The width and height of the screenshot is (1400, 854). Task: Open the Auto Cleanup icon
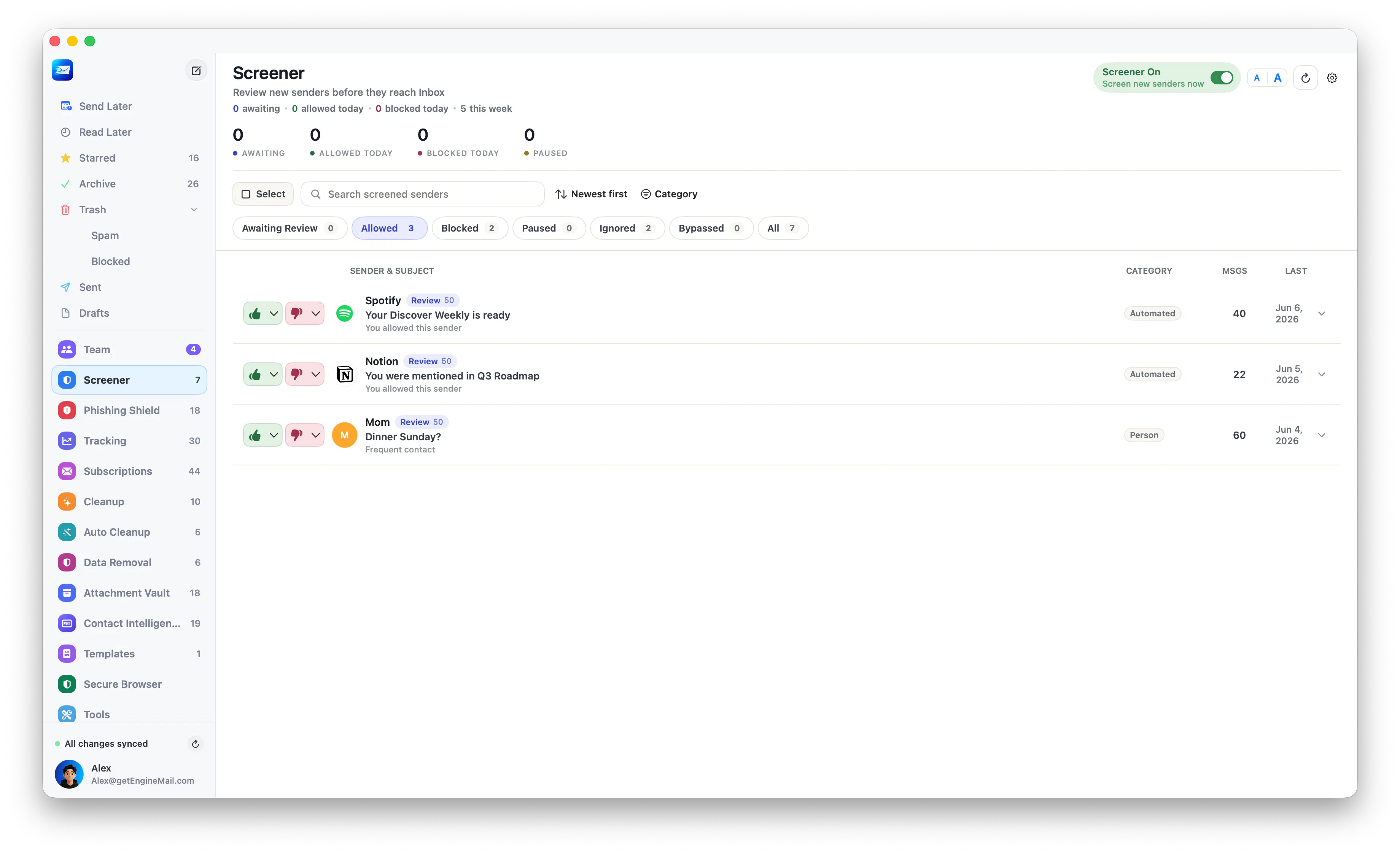coord(67,532)
